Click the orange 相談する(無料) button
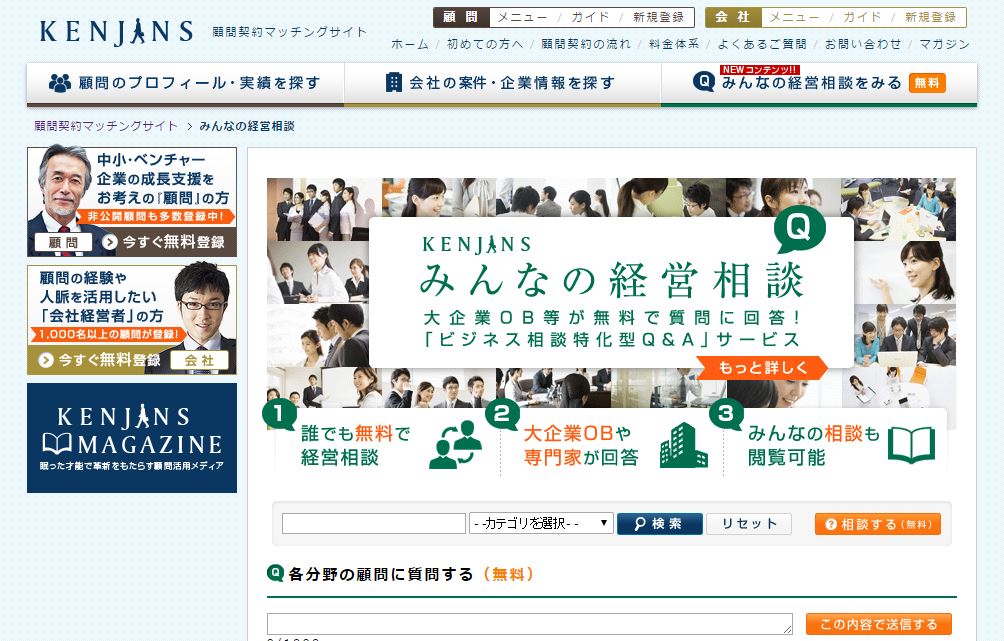 point(878,524)
